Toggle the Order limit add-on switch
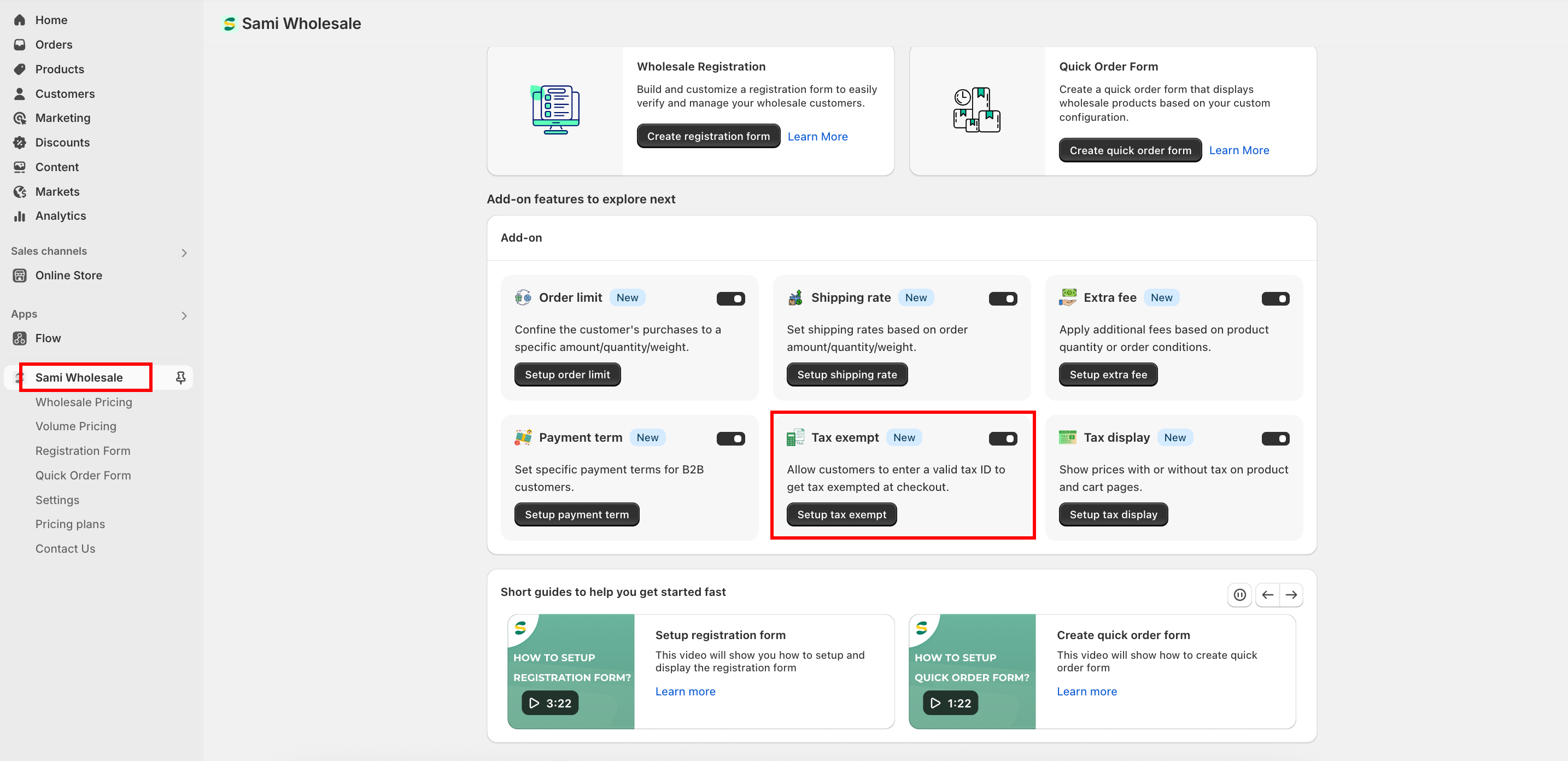Viewport: 1568px width, 761px height. pos(730,298)
